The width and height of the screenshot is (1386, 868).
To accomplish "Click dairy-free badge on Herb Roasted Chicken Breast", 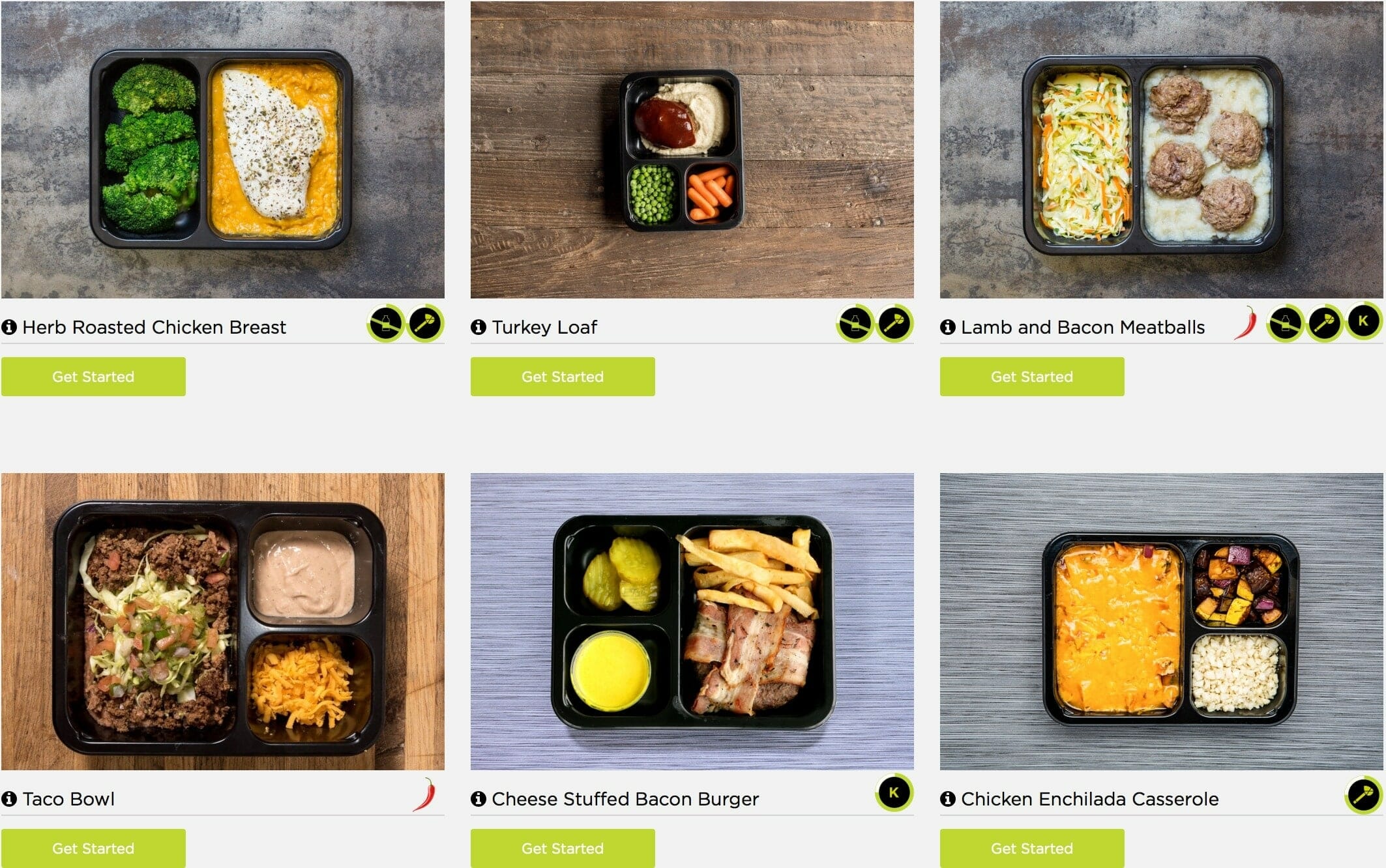I will tap(386, 323).
